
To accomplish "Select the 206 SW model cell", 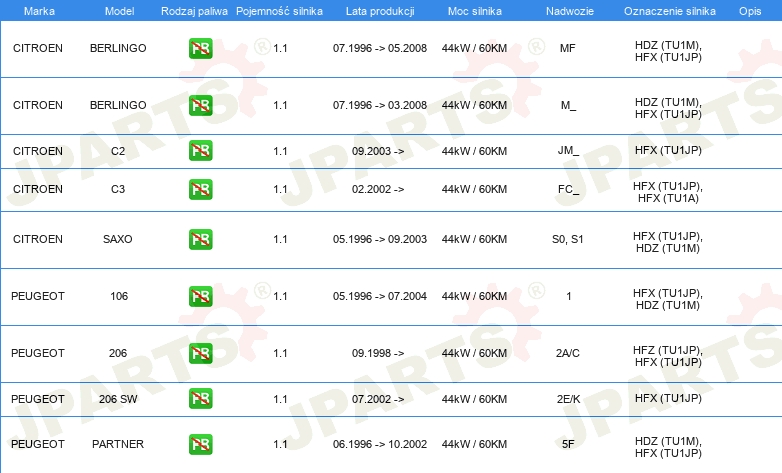I will tap(118, 399).
